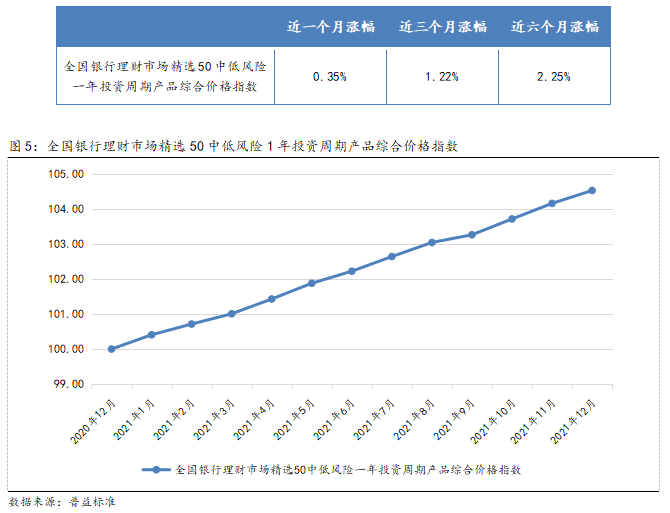Select the 2021年5月 data point marker
This screenshot has height=513, width=670.
(312, 283)
